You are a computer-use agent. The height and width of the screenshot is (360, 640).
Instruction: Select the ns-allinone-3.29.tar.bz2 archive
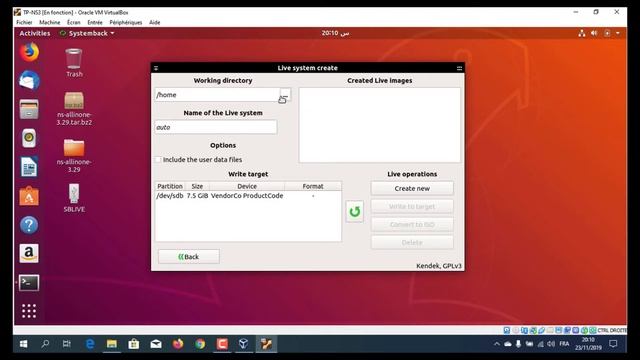pos(74,108)
